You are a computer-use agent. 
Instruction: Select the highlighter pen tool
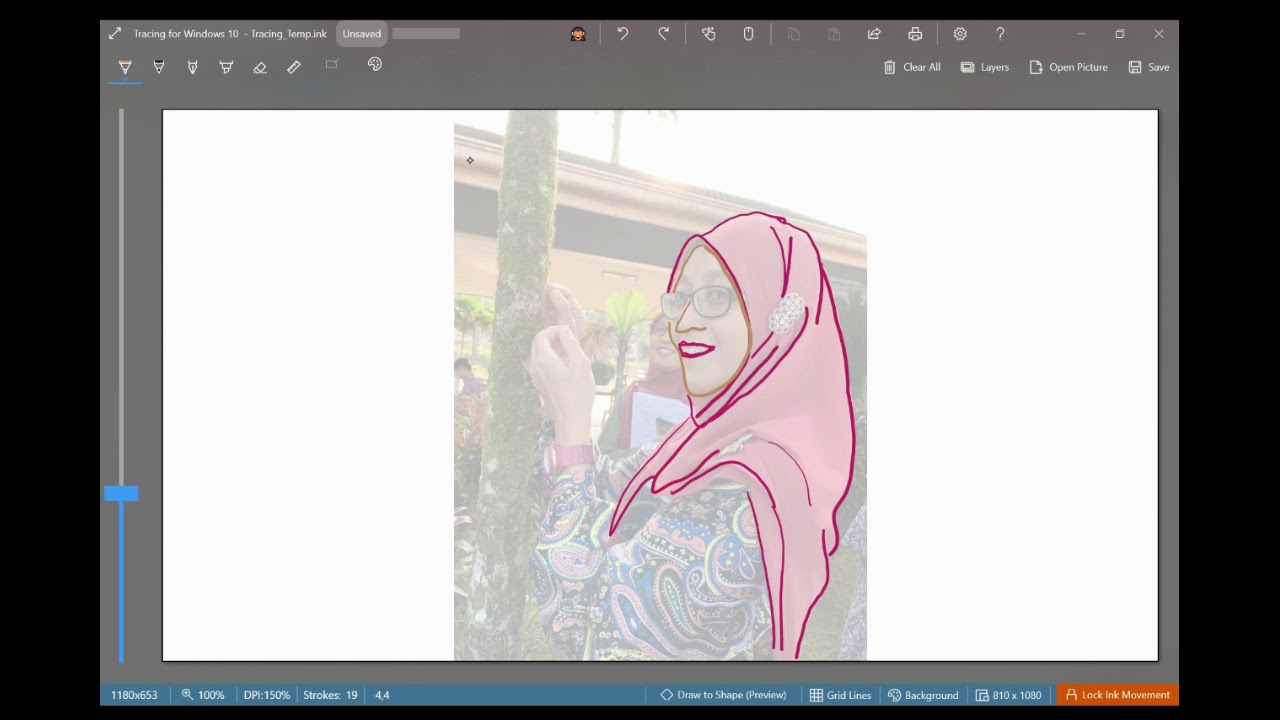coord(226,67)
